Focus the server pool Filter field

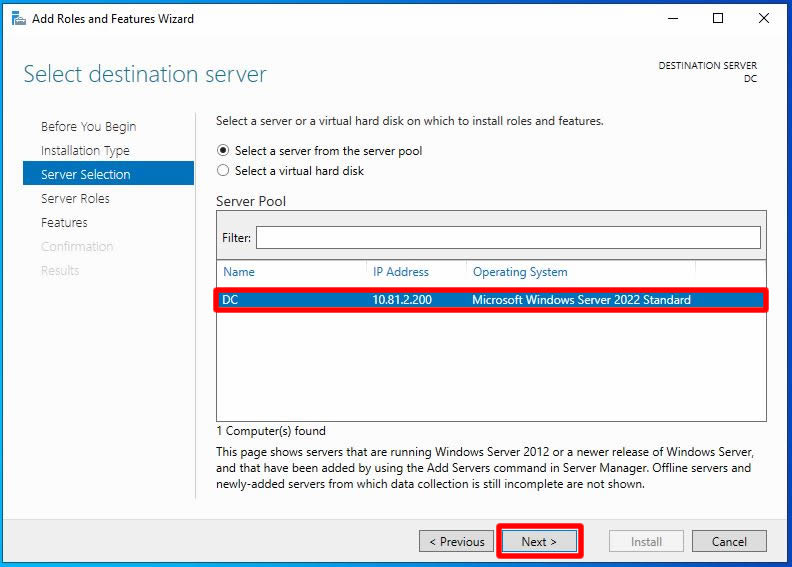click(508, 237)
